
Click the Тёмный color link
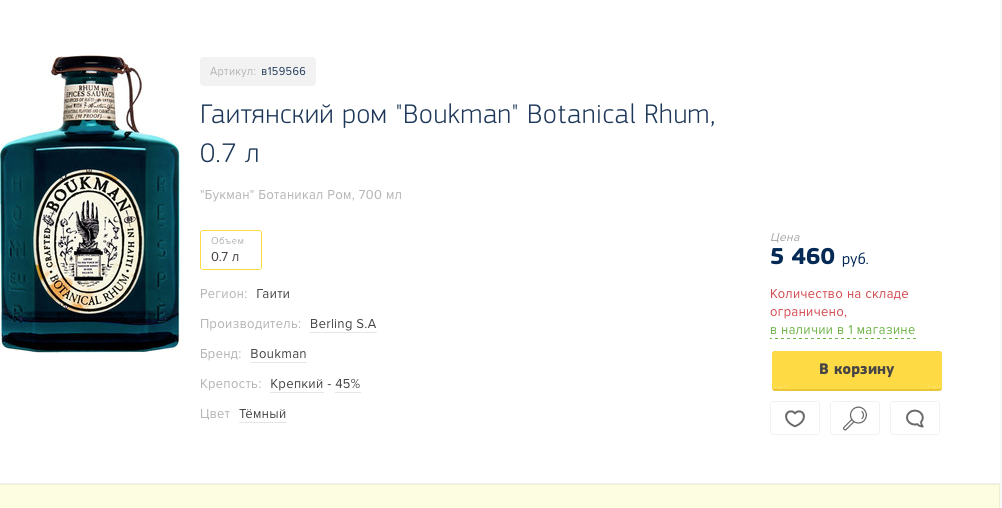click(263, 414)
